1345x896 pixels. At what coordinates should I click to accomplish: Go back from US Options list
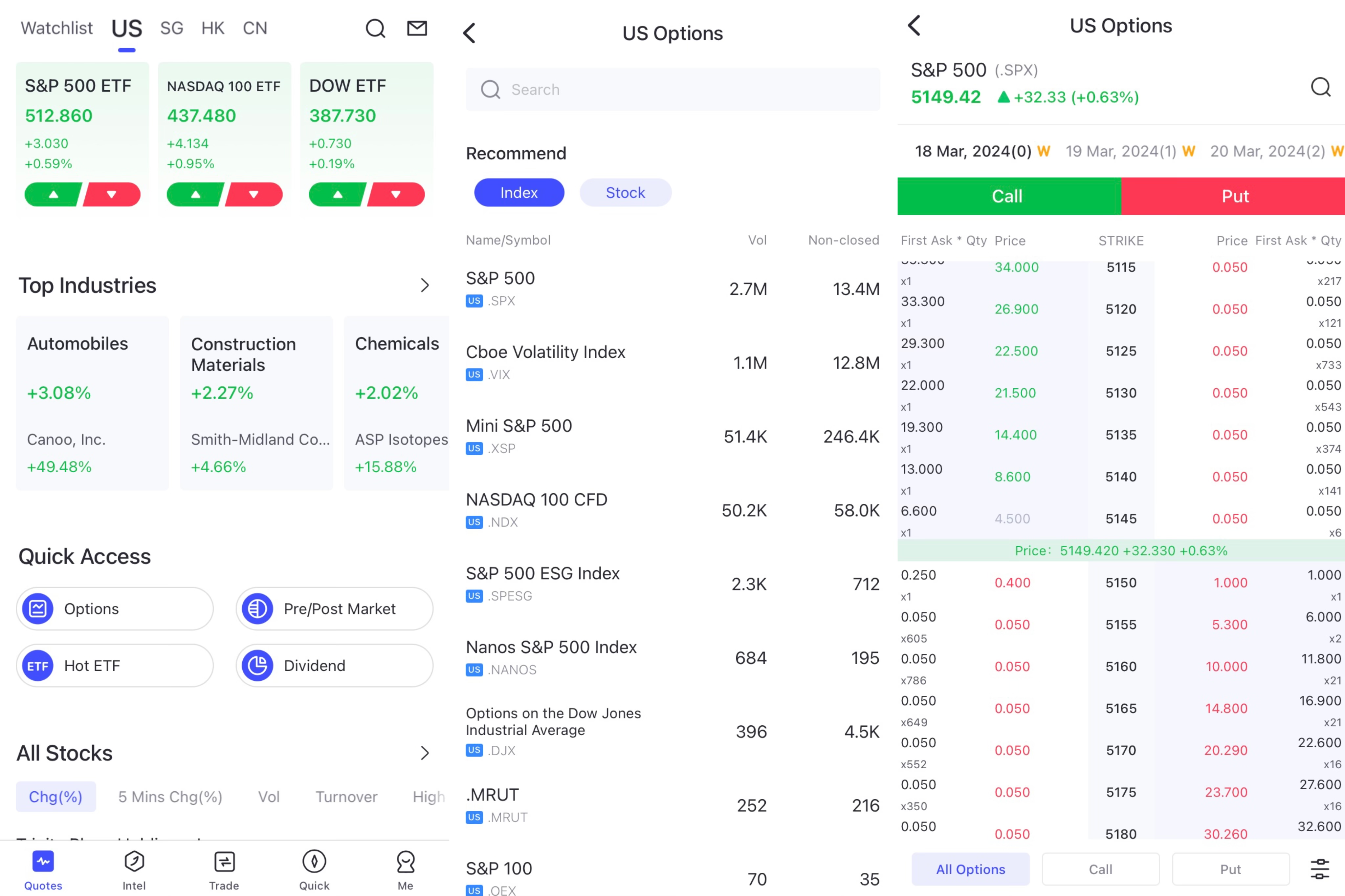(469, 33)
